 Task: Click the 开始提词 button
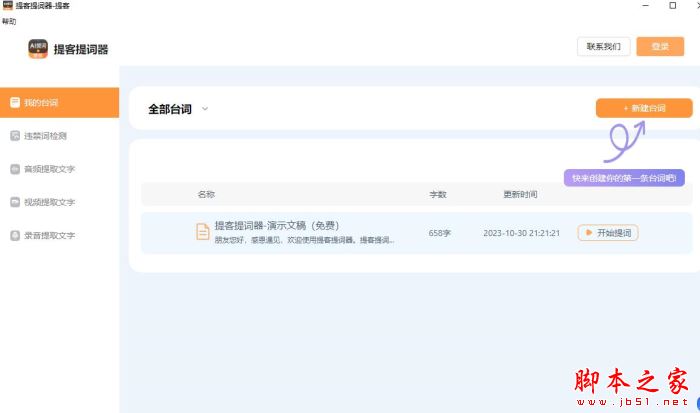[x=608, y=233]
